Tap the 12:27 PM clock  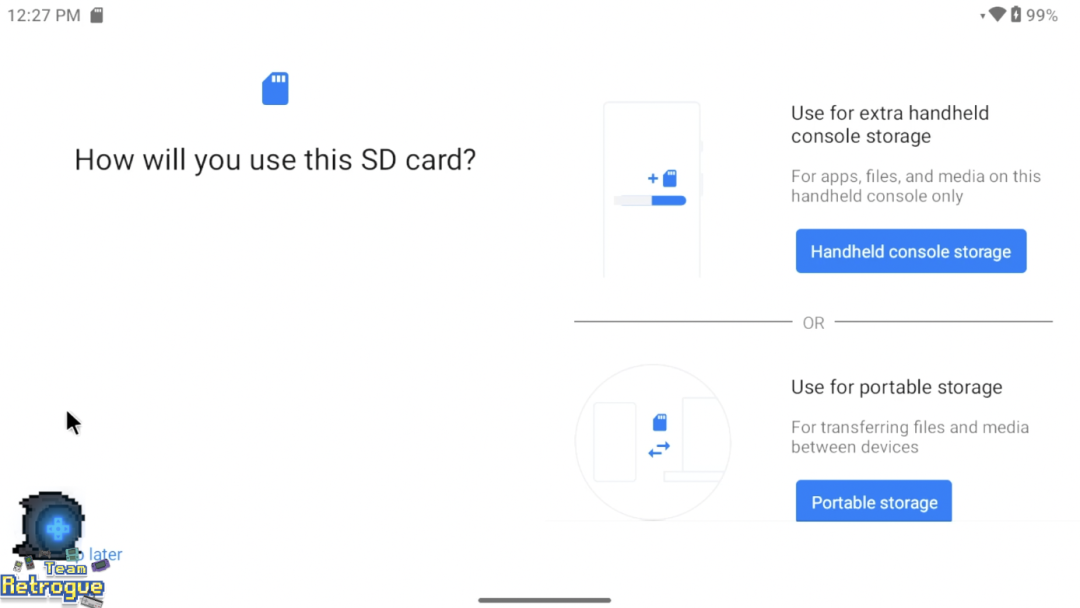coord(44,15)
